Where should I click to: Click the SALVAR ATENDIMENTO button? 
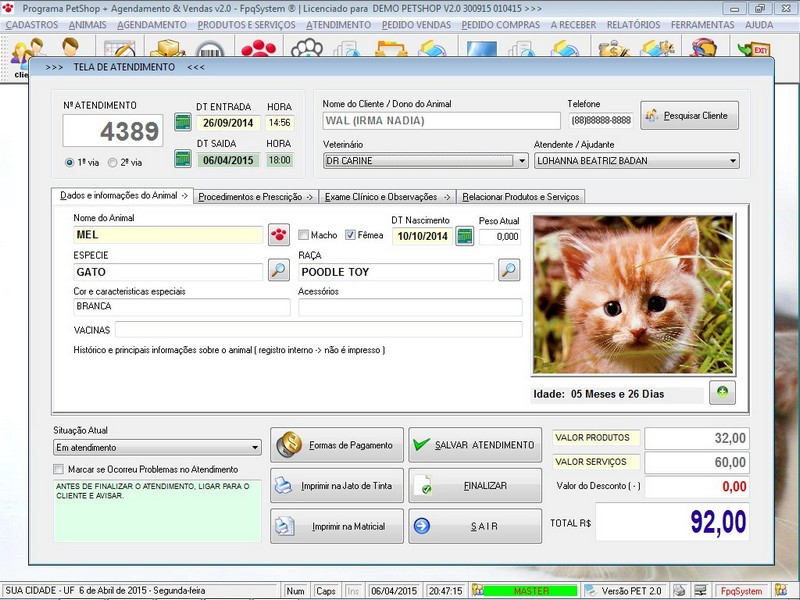pyautogui.click(x=474, y=445)
